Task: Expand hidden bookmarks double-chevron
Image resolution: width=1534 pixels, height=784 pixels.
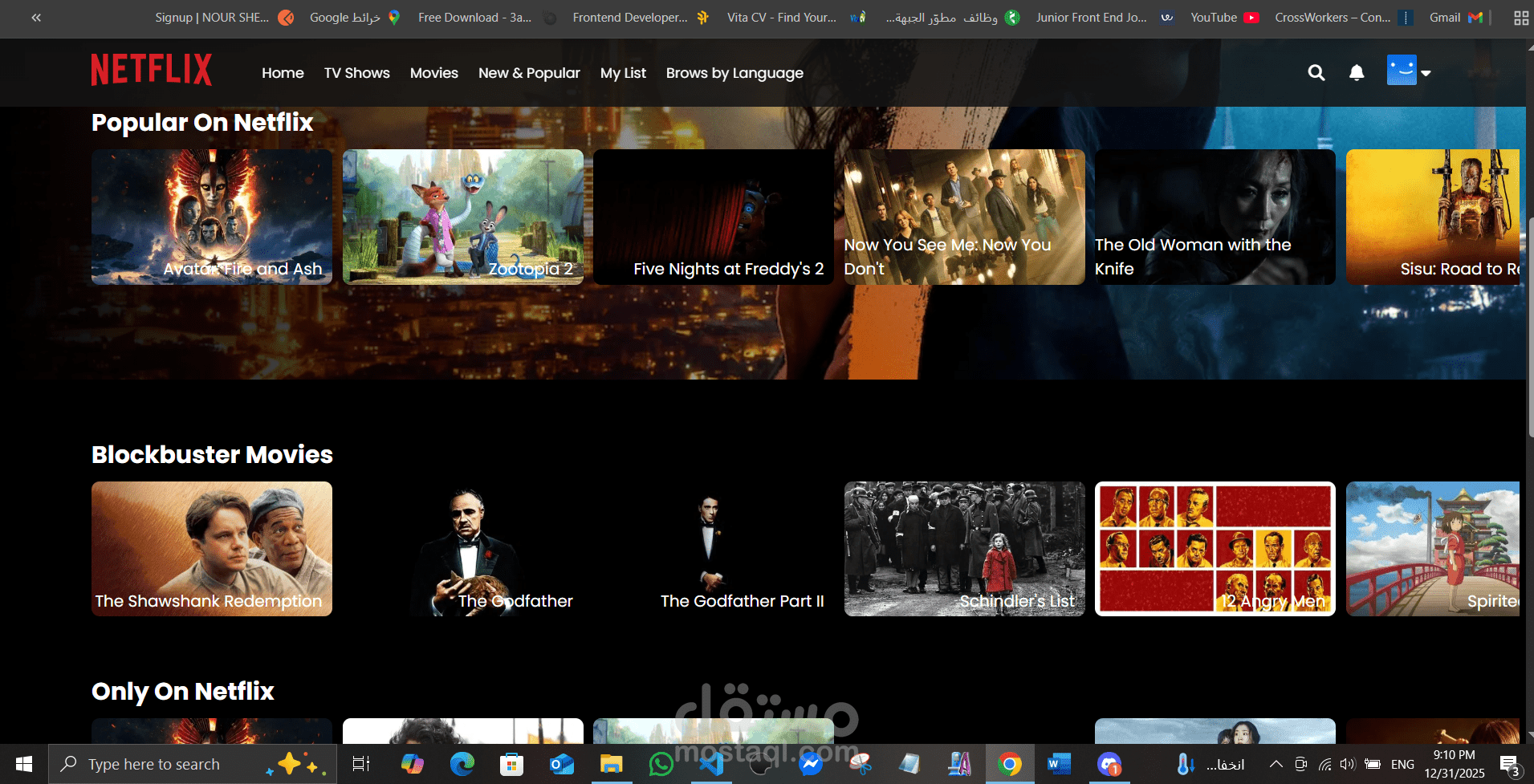Action: tap(36, 18)
